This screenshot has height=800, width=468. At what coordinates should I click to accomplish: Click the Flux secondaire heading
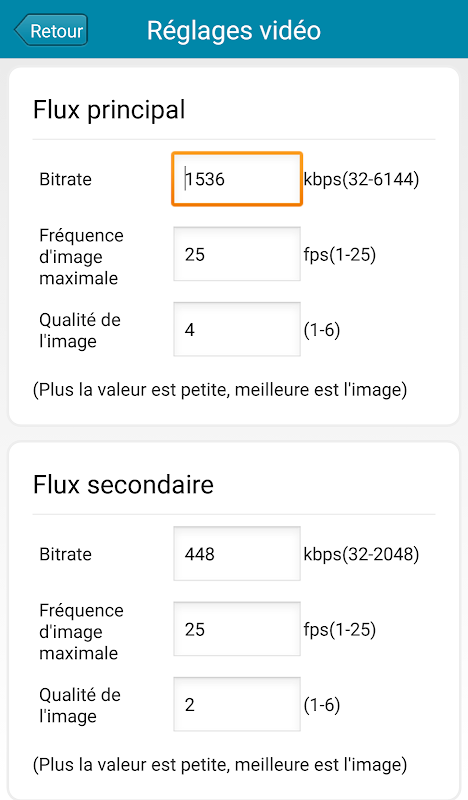[x=124, y=484]
